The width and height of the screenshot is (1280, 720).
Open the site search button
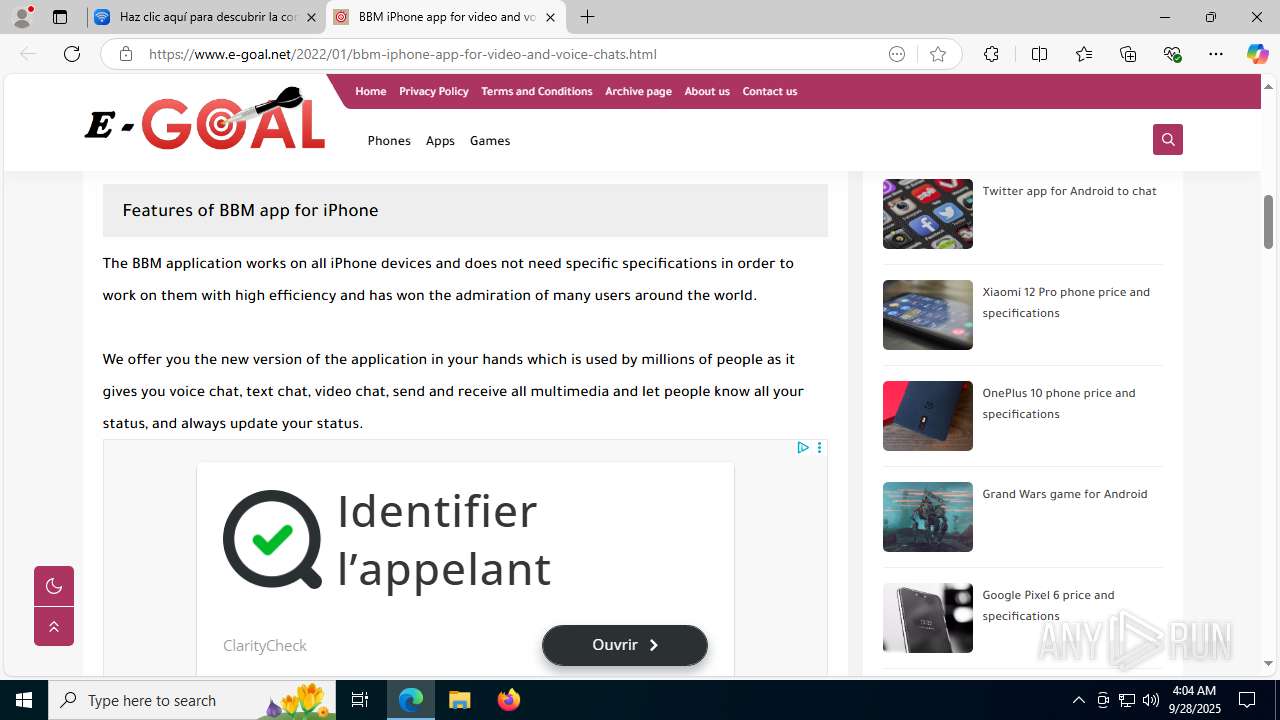[1167, 139]
